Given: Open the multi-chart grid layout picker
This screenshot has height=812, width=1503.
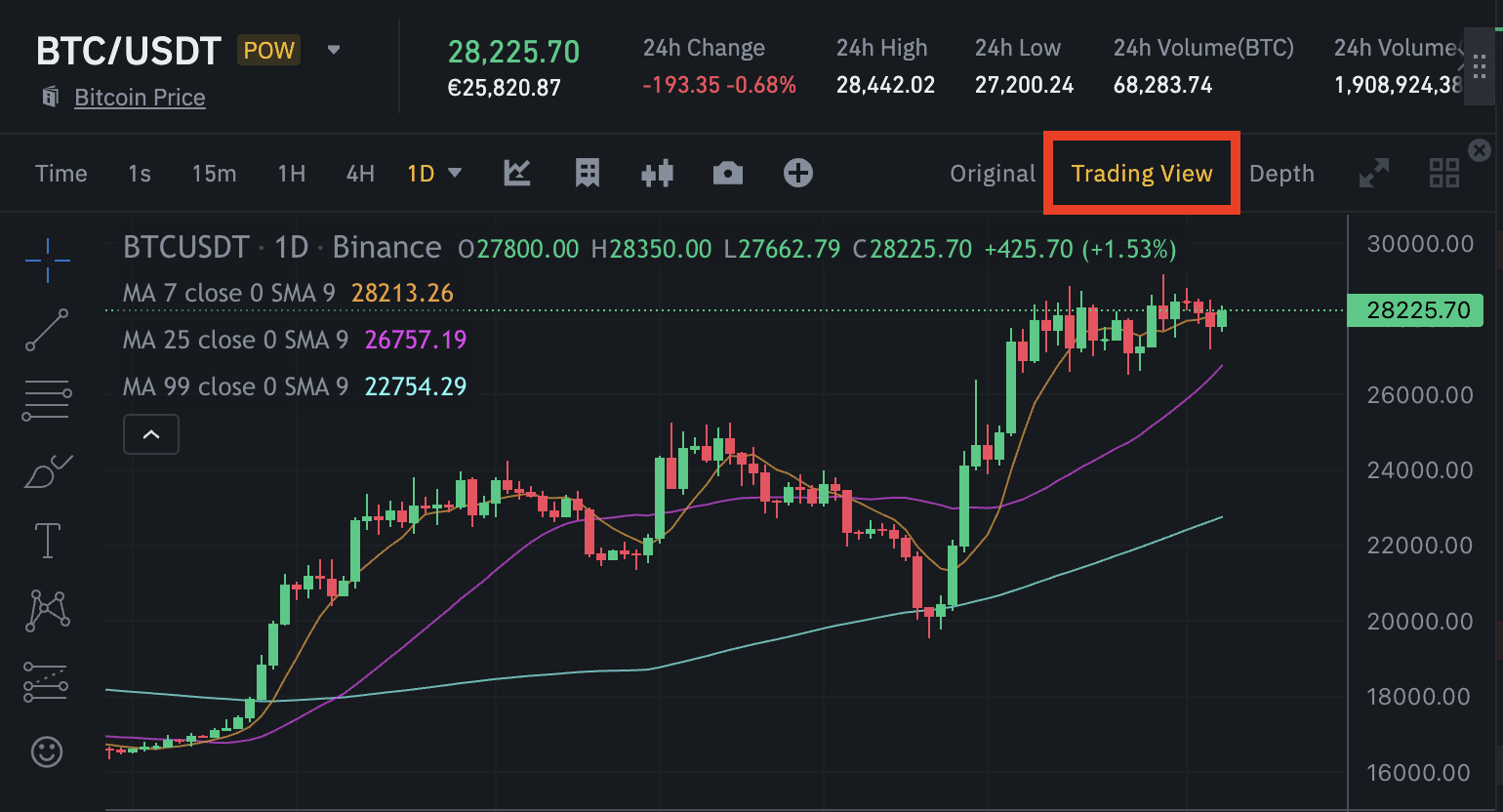Looking at the screenshot, I should (x=1444, y=173).
